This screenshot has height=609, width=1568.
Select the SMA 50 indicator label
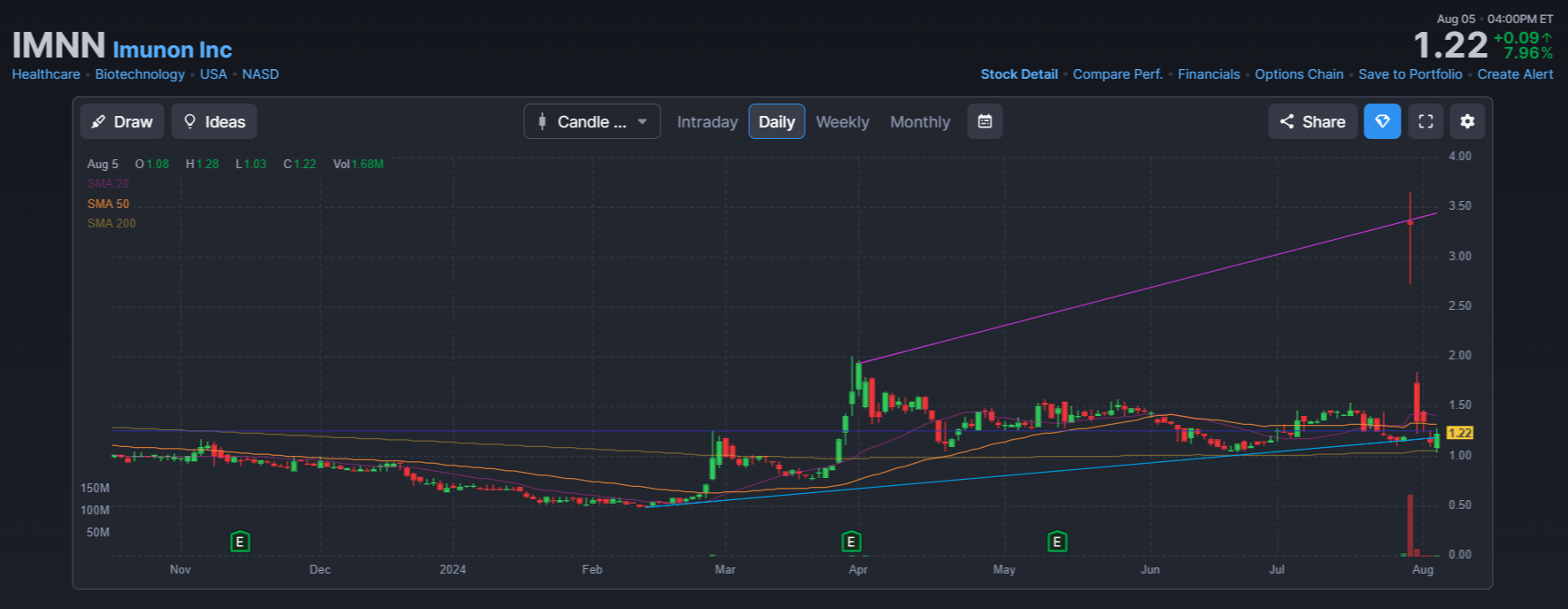coord(108,204)
